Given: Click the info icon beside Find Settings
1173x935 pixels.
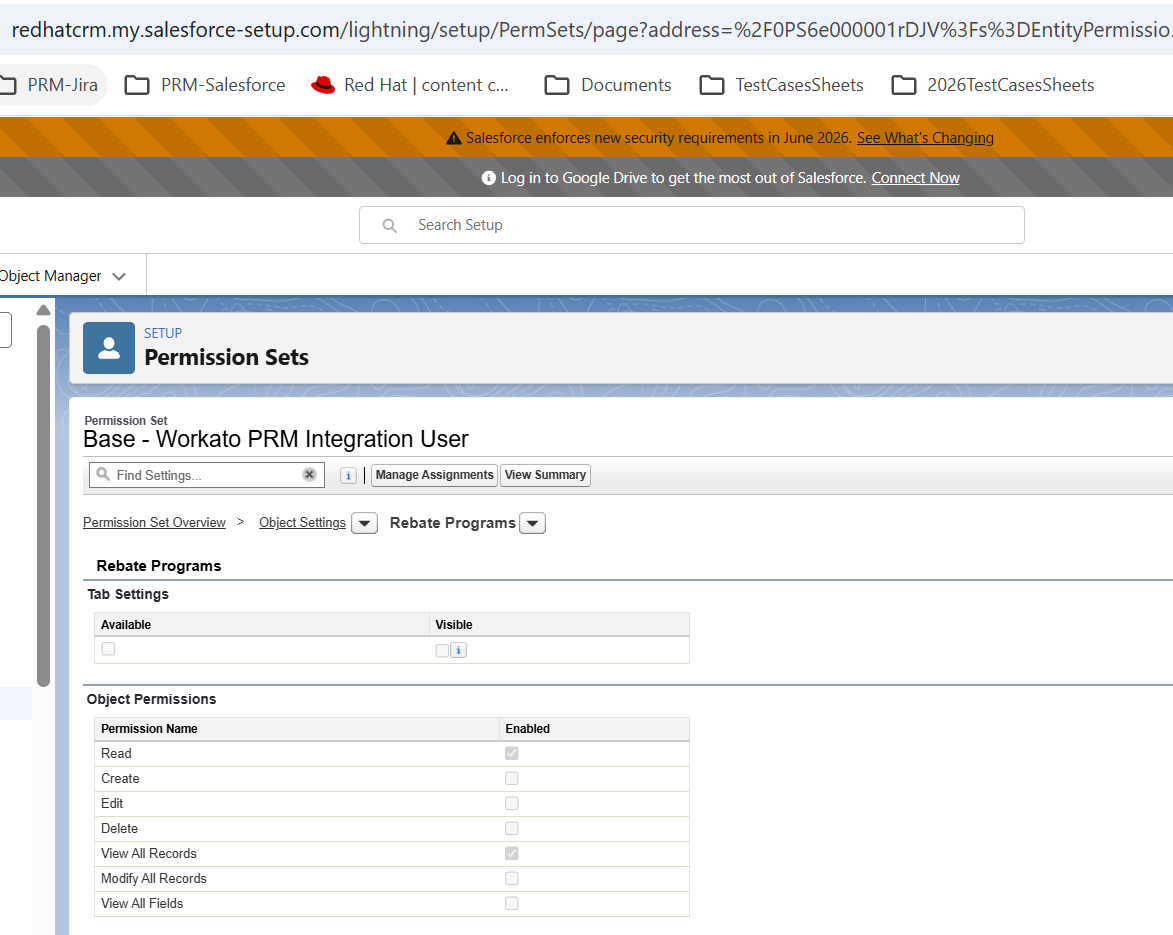Looking at the screenshot, I should pyautogui.click(x=348, y=475).
